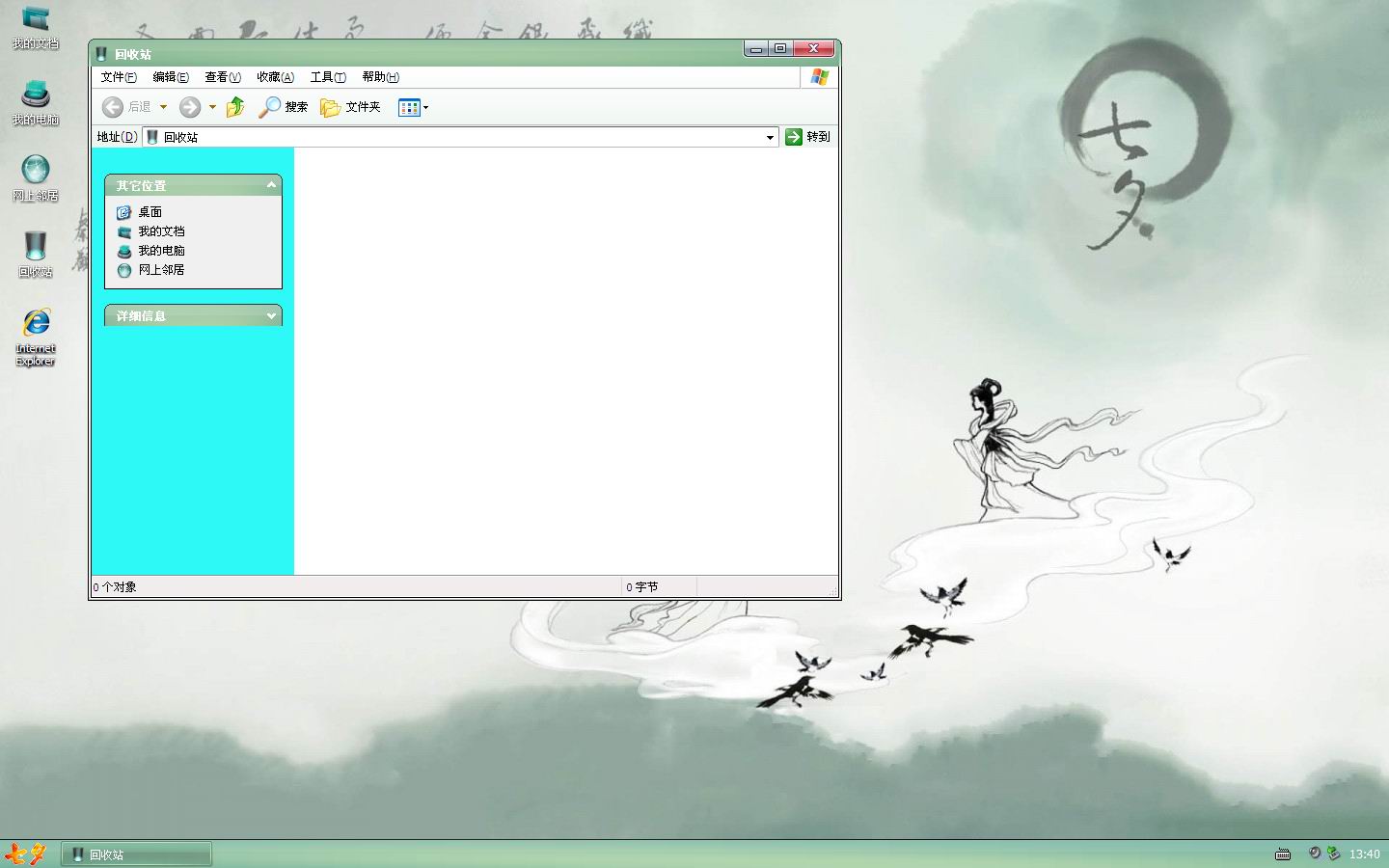Select 网上邻居 desktop icon
The width and height of the screenshot is (1389, 868).
pyautogui.click(x=36, y=179)
